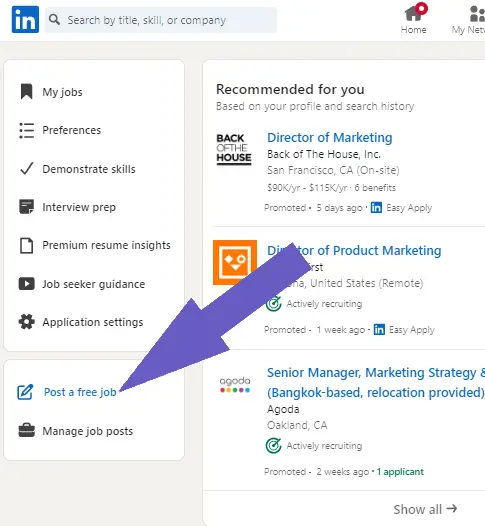Viewport: 485px width, 526px height.
Task: Click the Post a free job pencil icon
Action: coord(25,392)
